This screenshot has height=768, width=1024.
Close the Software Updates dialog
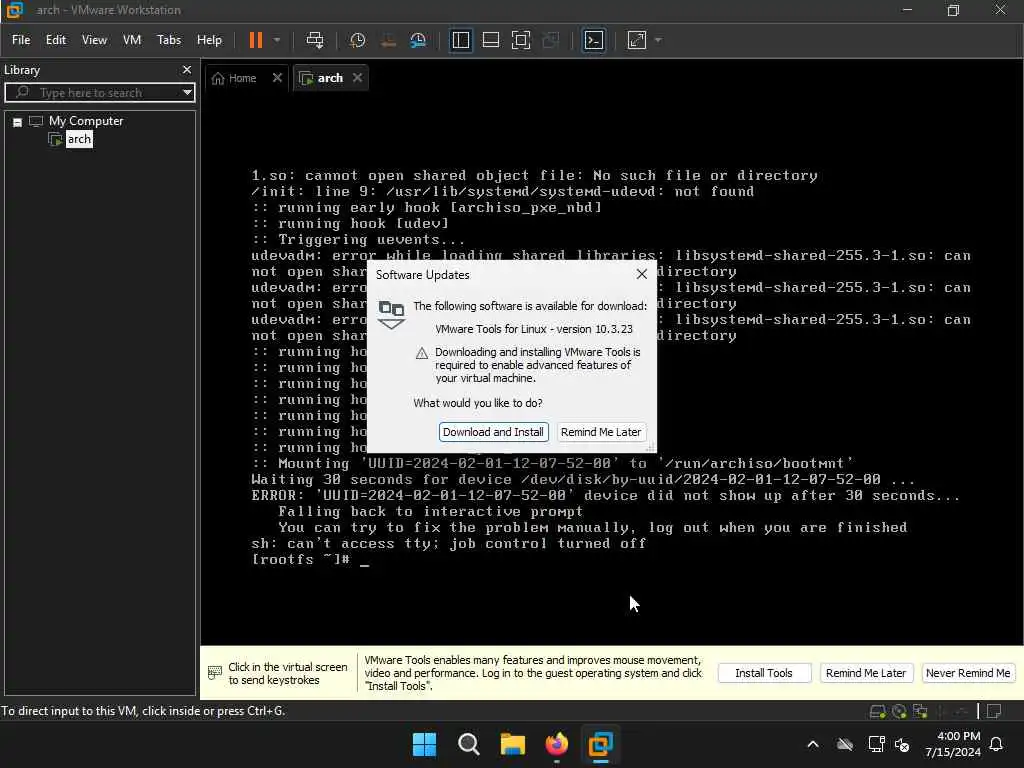tap(642, 274)
